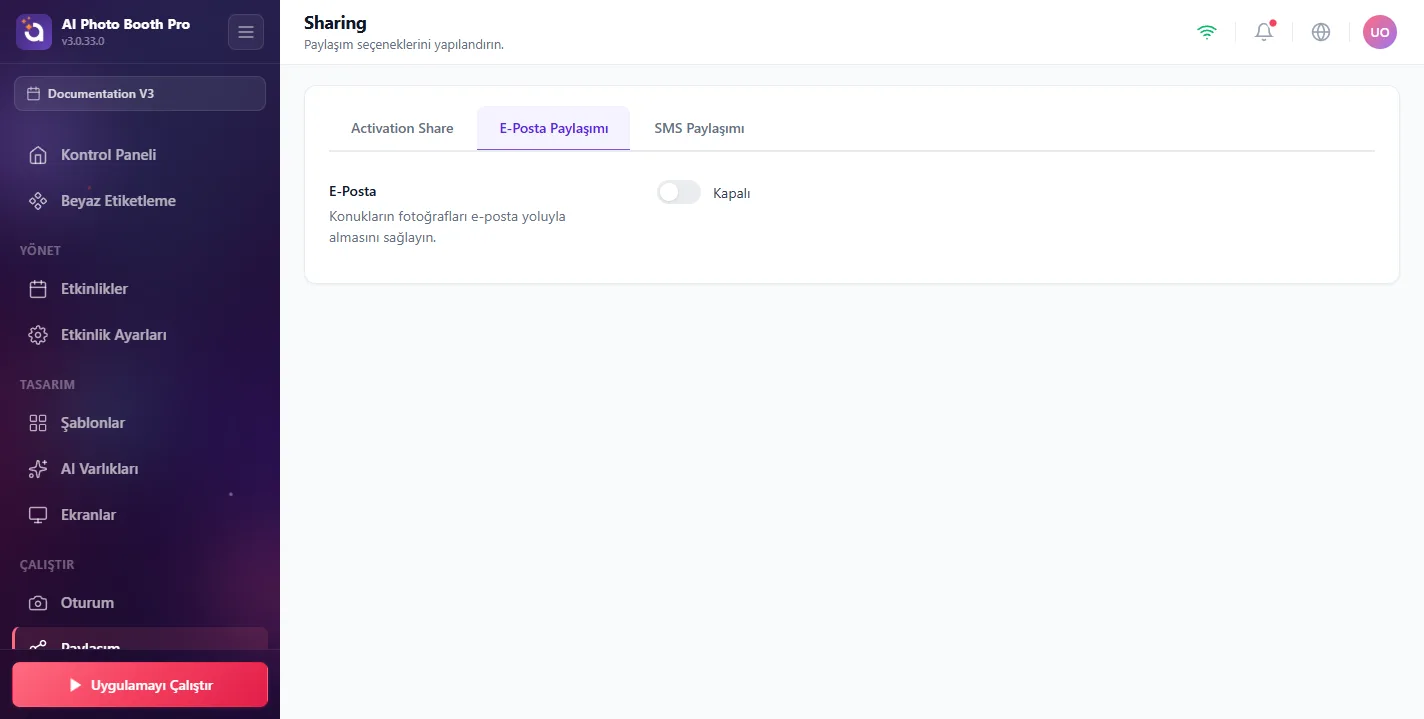The width and height of the screenshot is (1424, 719).
Task: Click the ÇALIŞTIR section header
Action: coord(47,564)
